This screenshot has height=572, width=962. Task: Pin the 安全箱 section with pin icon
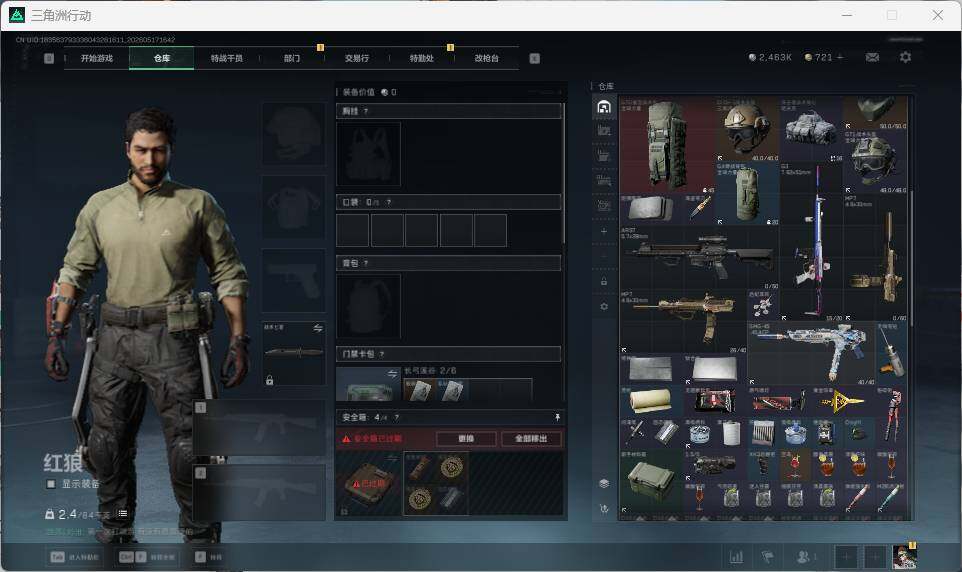click(557, 417)
